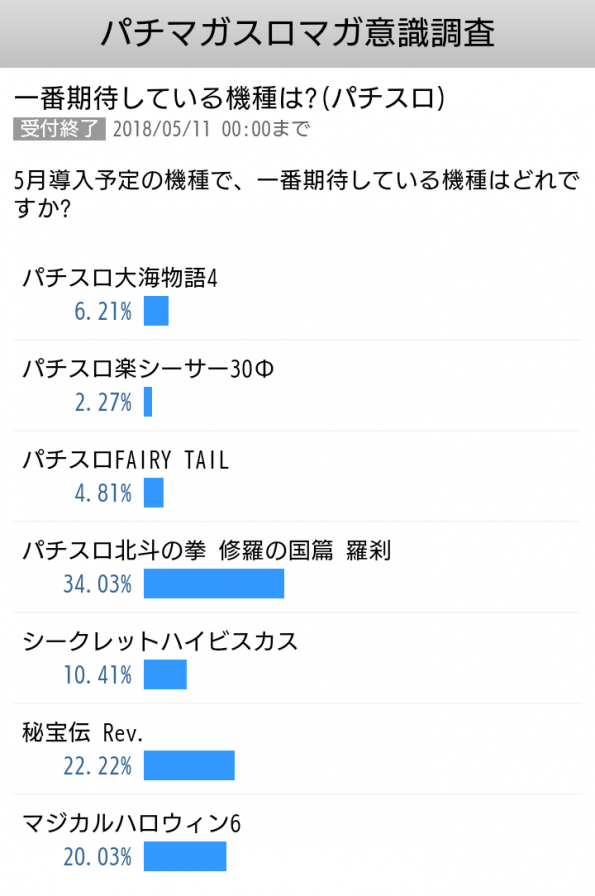Viewport: 595px width, 896px height.
Task: Click the 20.03% result bar
Action: pyautogui.click(x=185, y=856)
